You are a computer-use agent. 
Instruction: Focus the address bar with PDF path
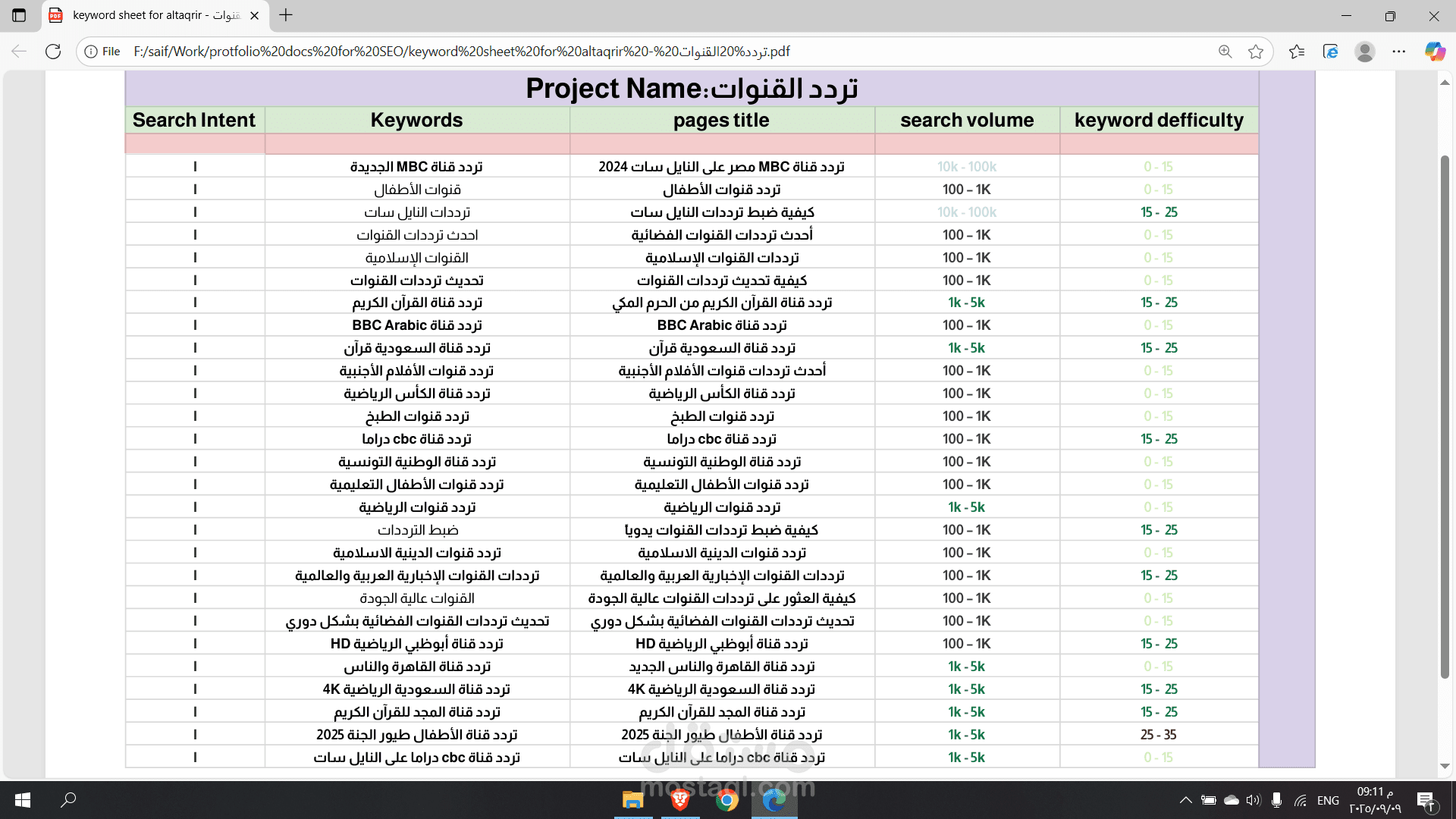[461, 52]
